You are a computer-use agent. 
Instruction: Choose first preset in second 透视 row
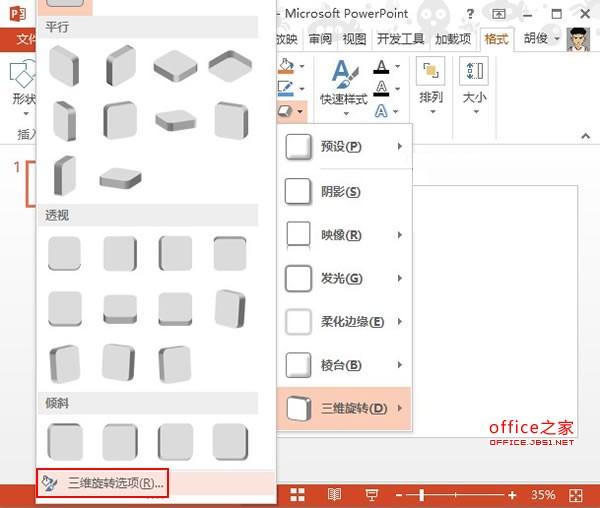[64, 308]
